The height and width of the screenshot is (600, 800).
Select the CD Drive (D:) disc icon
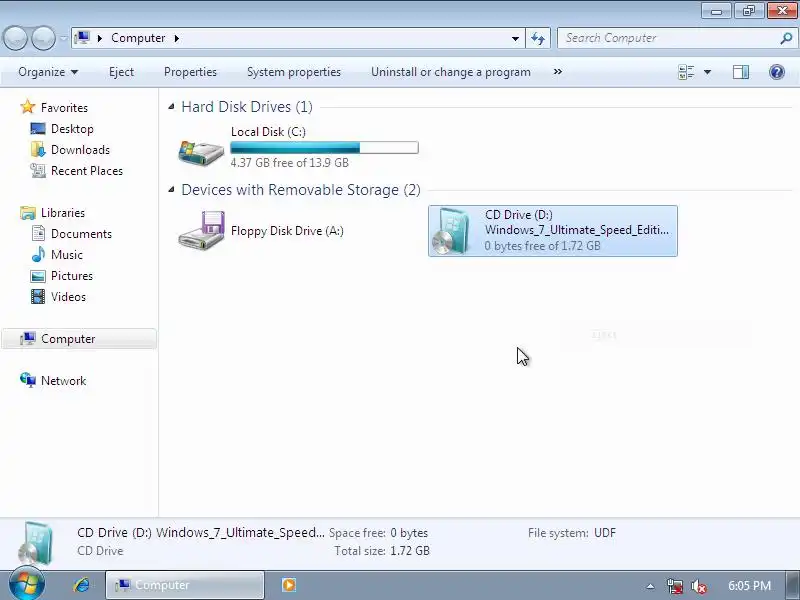coord(452,231)
